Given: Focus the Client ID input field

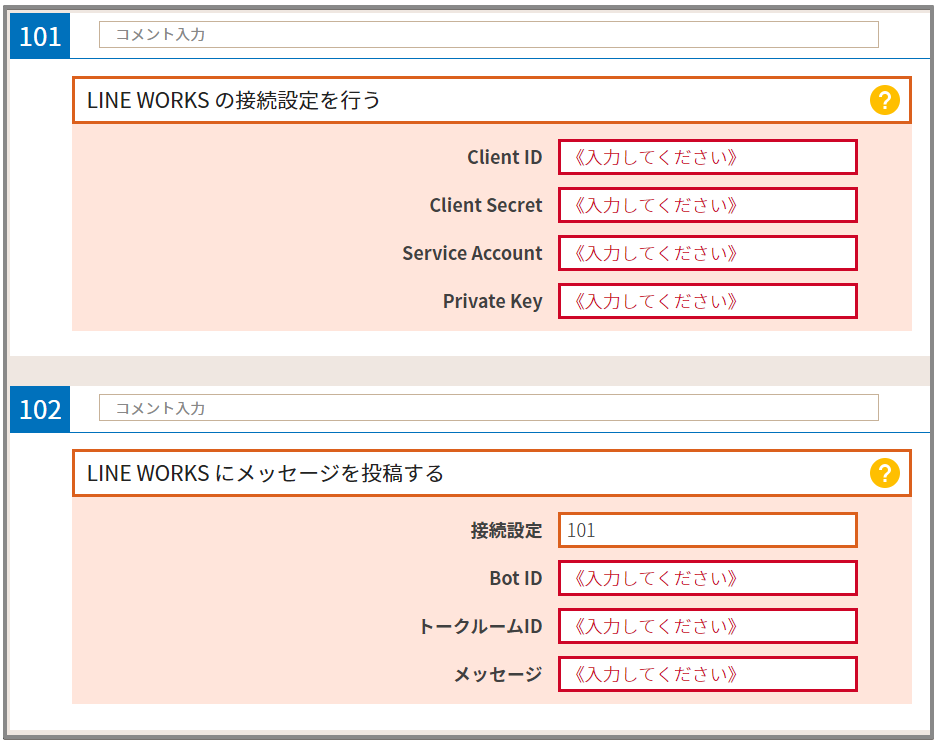Looking at the screenshot, I should click(x=708, y=157).
